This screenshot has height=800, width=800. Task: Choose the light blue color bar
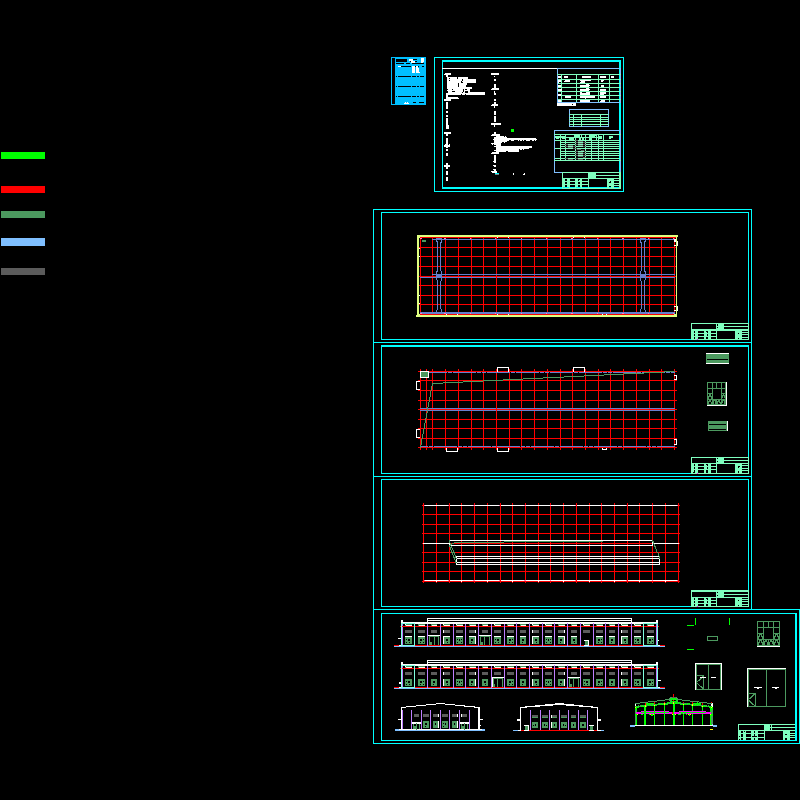tap(23, 242)
